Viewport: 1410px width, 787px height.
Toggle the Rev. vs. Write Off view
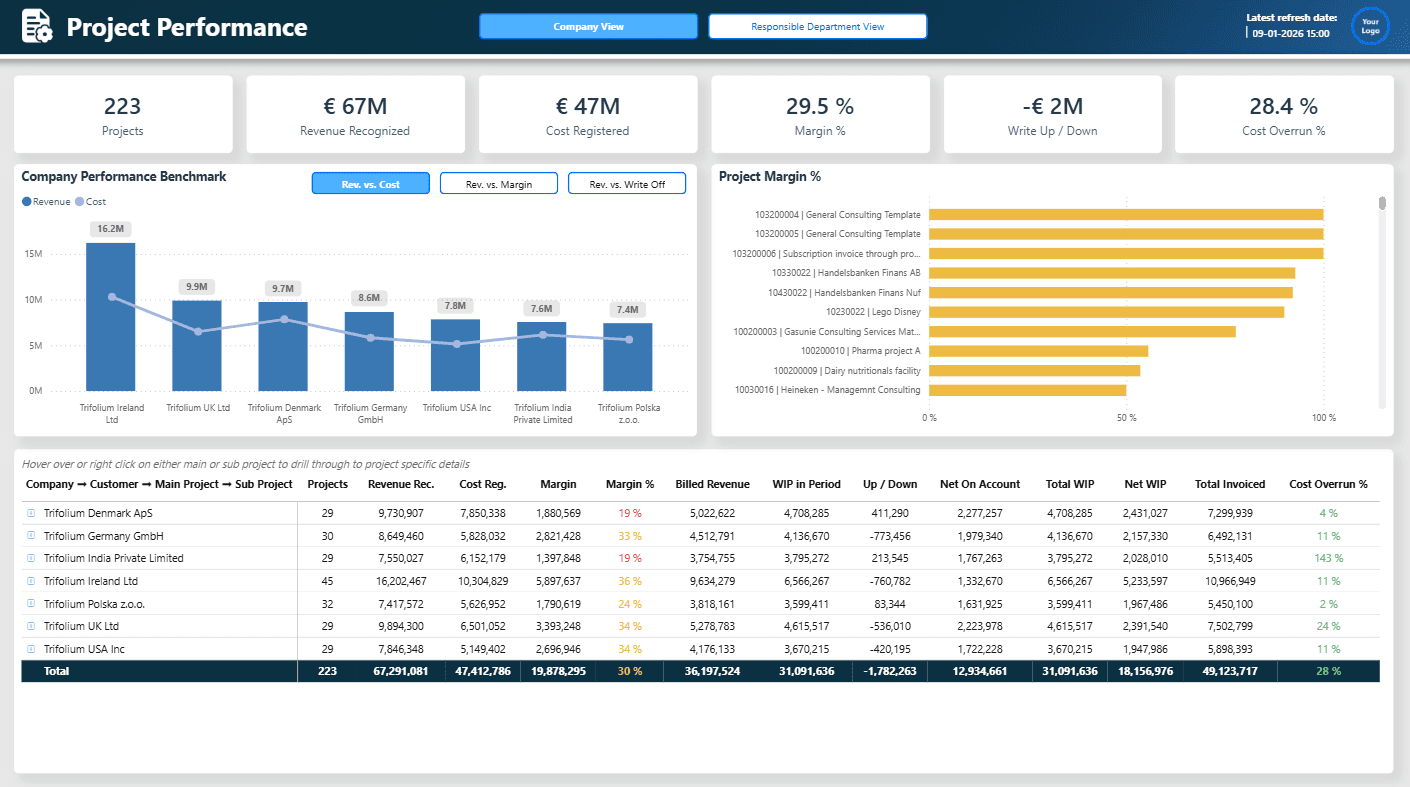point(626,183)
